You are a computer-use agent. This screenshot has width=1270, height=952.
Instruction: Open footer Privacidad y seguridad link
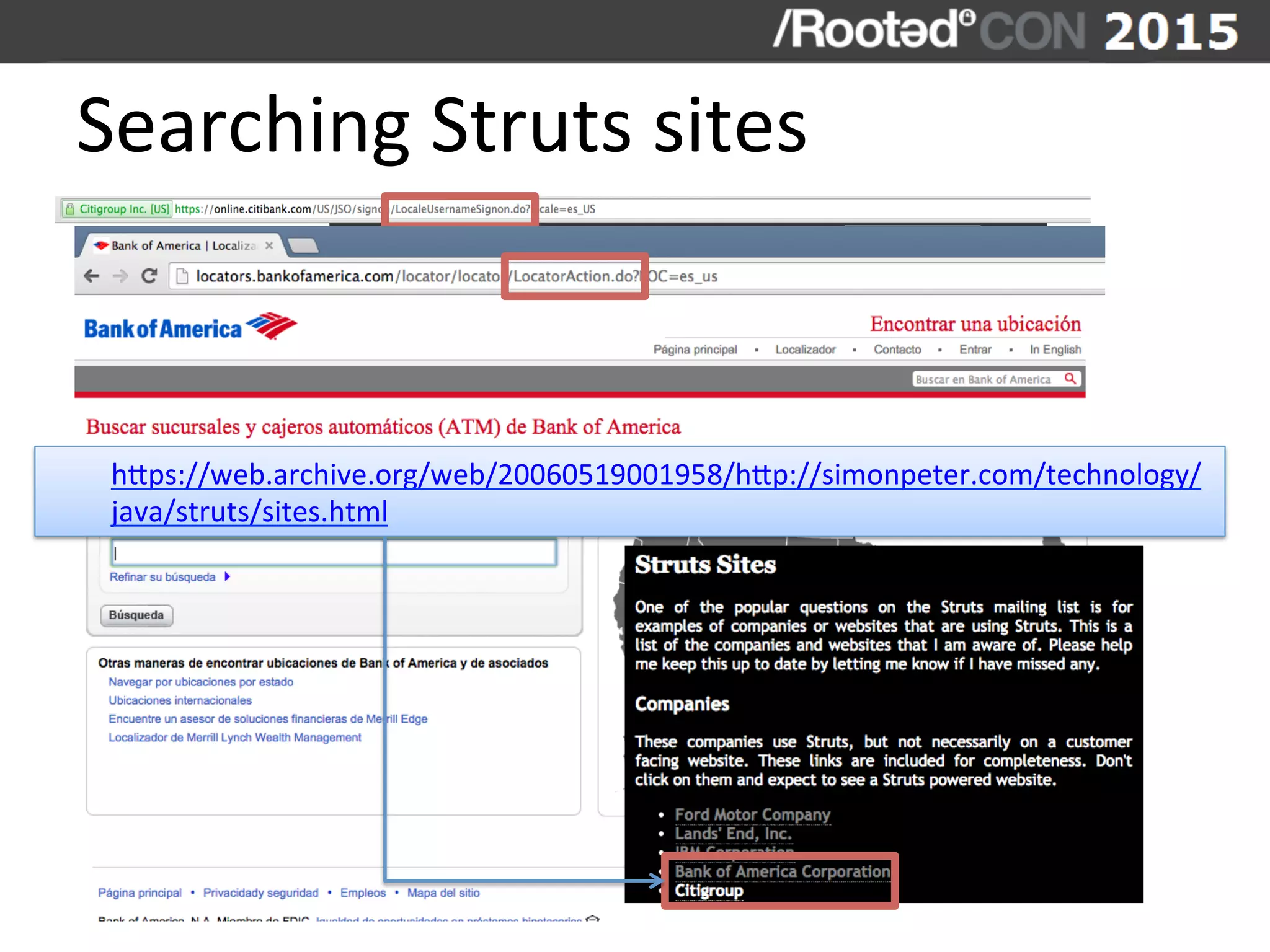260,892
